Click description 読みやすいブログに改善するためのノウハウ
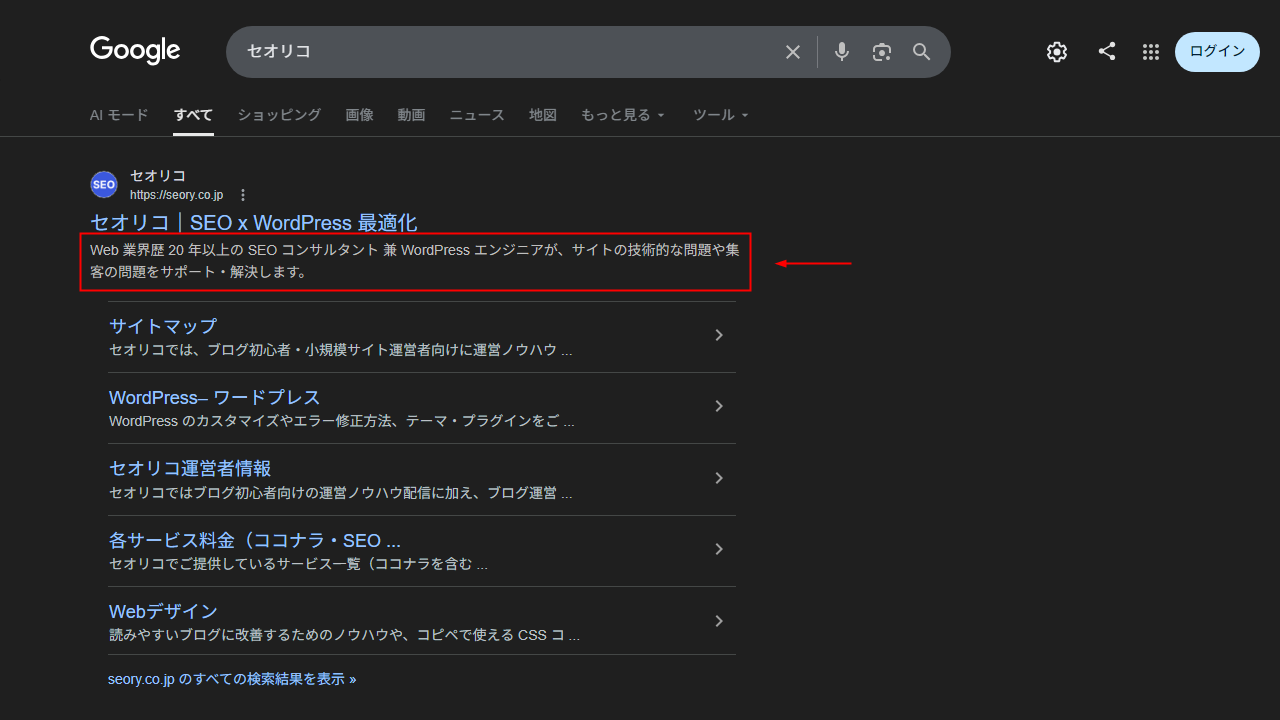Image resolution: width=1280 pixels, height=720 pixels. point(345,635)
